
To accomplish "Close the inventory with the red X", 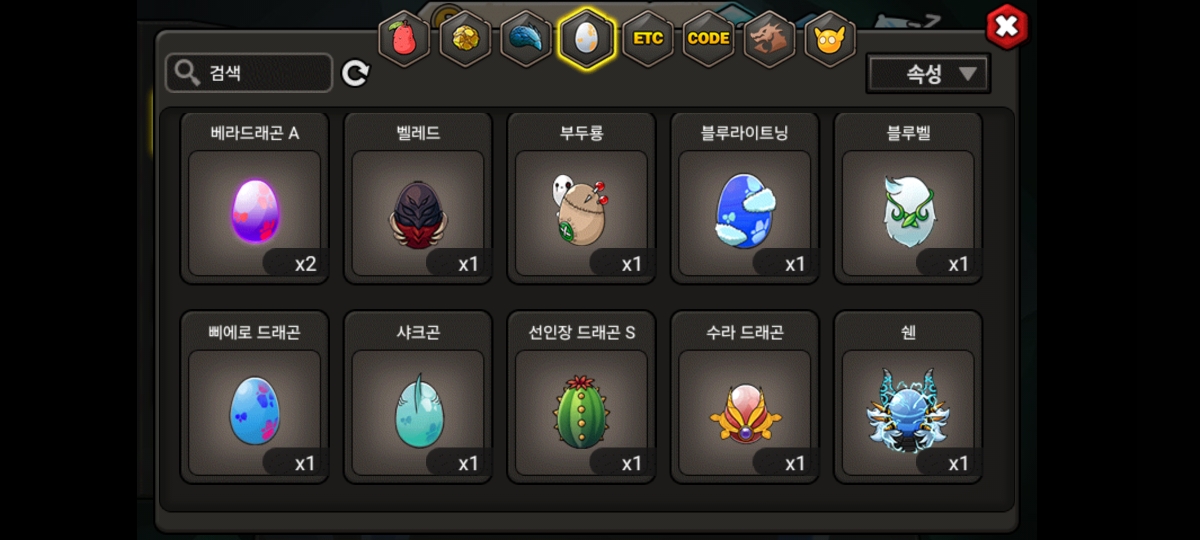I will coord(1006,27).
